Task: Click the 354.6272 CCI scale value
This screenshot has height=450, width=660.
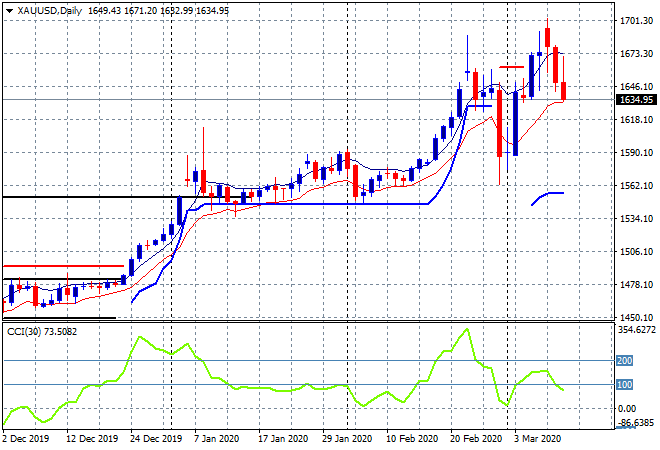Action: coord(637,330)
